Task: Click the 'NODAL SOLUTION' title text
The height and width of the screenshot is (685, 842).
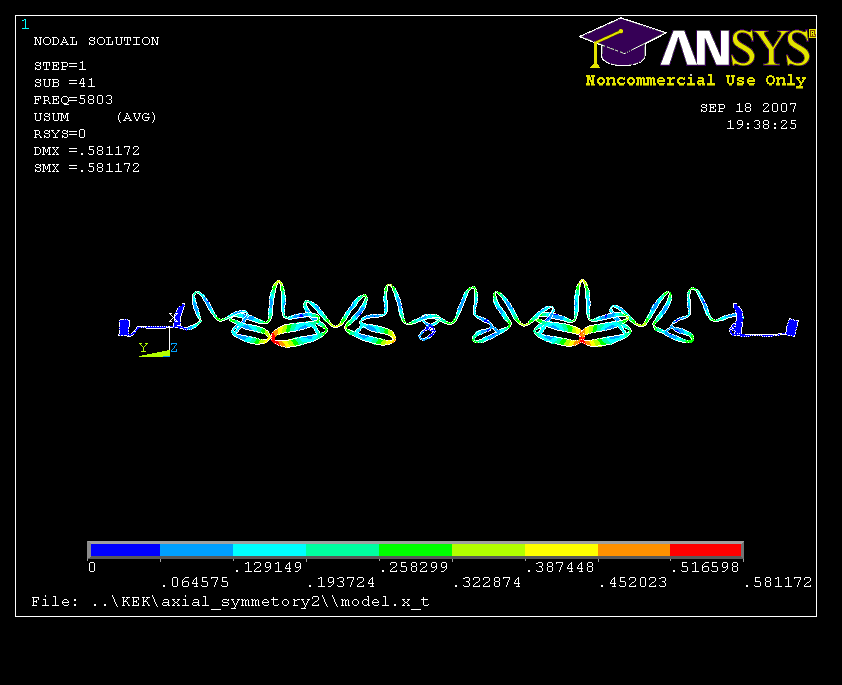Action: [x=96, y=41]
